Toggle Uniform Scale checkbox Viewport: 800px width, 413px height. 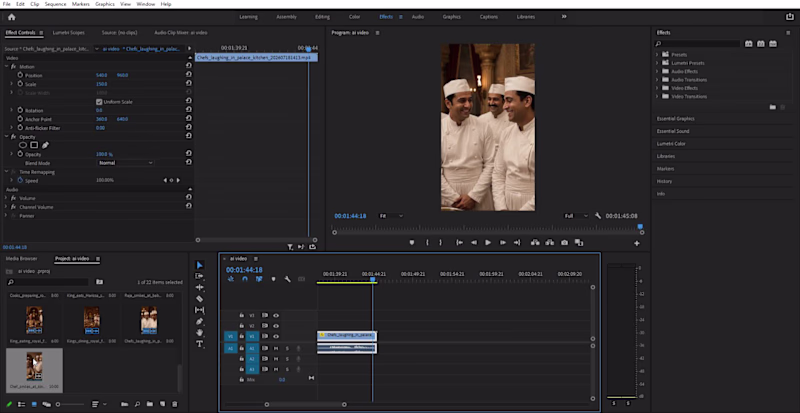pos(99,102)
